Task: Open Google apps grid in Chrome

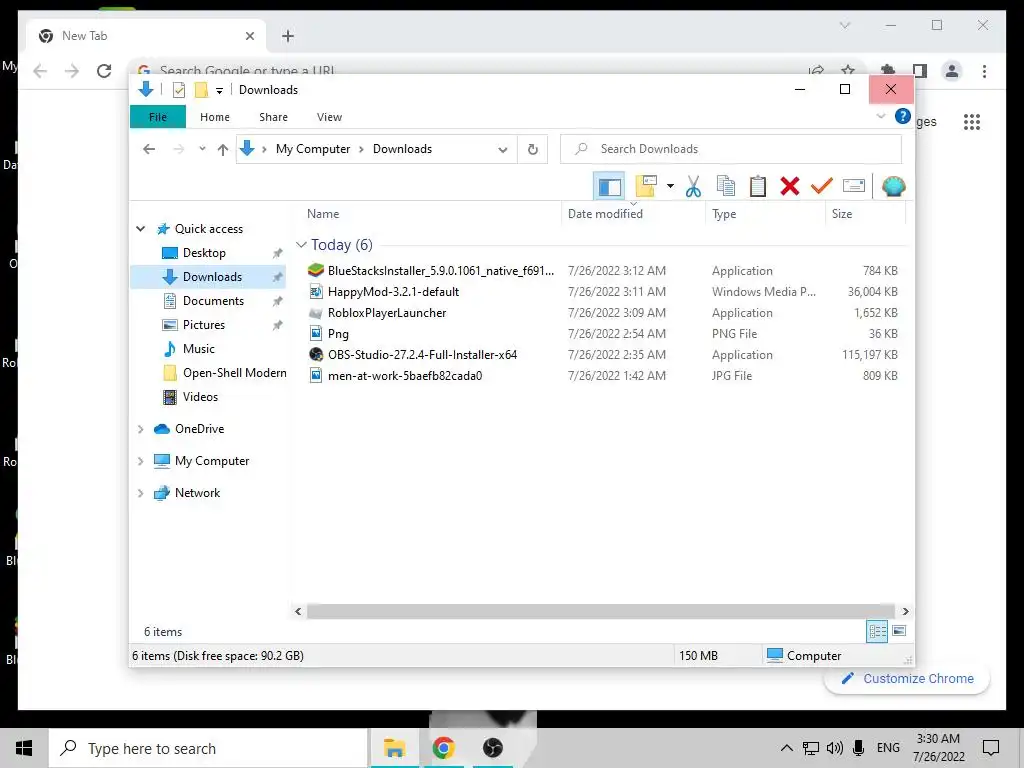Action: click(x=971, y=121)
